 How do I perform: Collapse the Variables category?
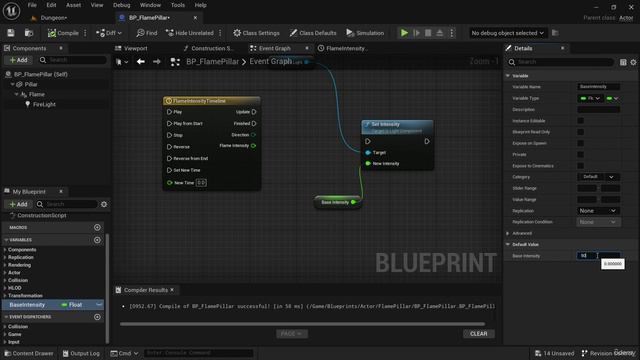6,240
